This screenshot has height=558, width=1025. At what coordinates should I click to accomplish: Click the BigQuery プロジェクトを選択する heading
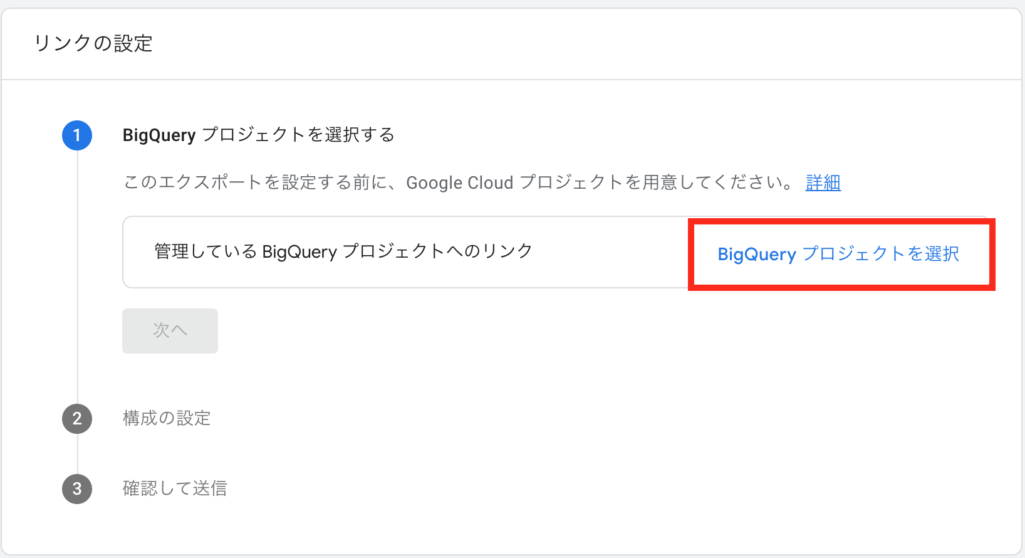point(259,135)
